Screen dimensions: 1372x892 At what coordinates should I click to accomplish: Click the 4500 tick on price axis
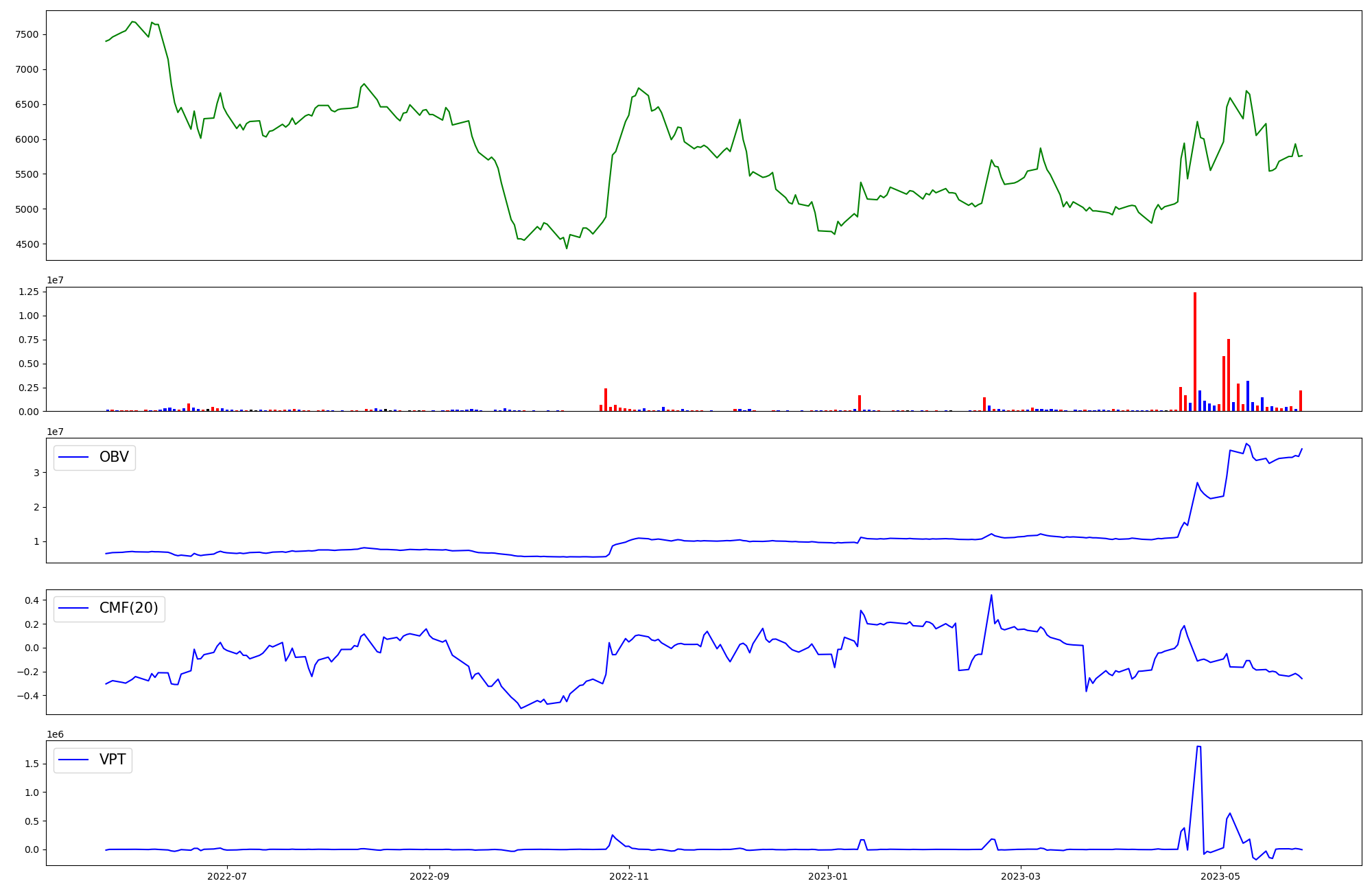27,244
